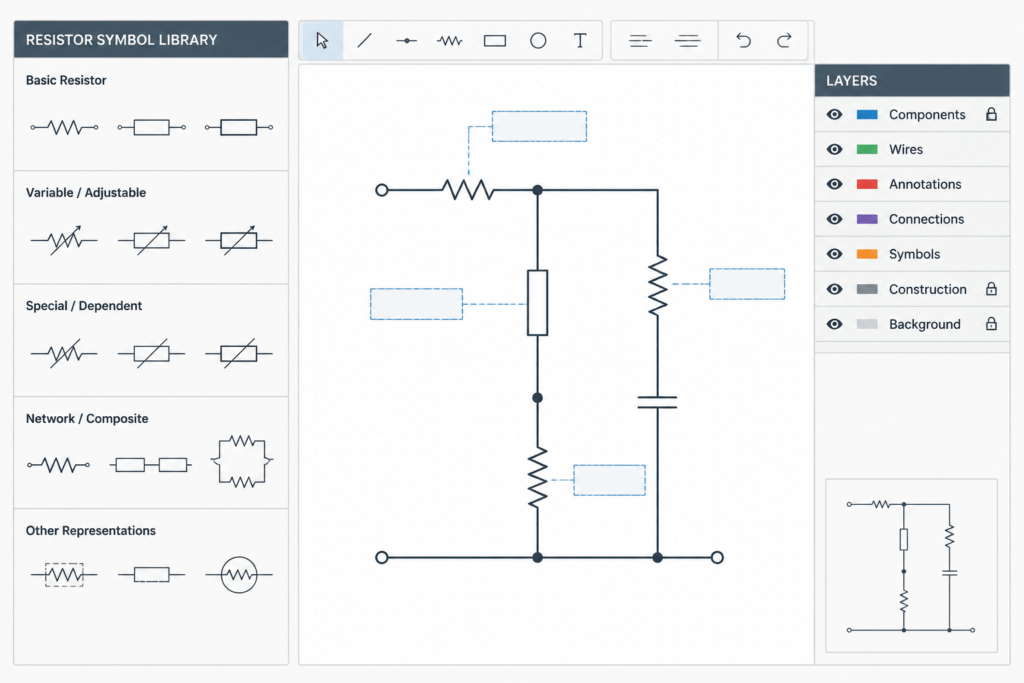
Task: Hide the Annotations layer
Action: click(x=834, y=184)
